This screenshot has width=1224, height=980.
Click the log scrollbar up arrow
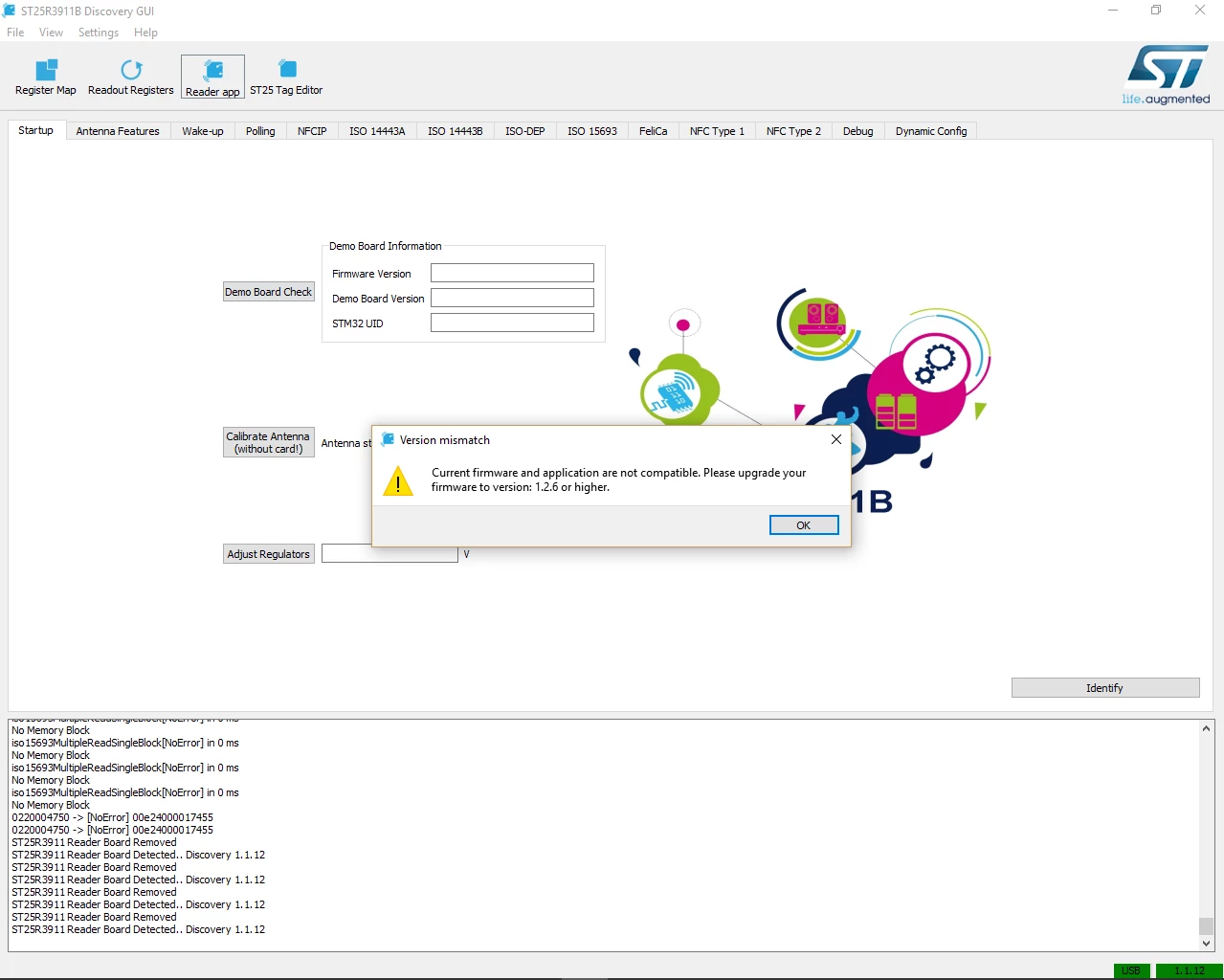1206,728
